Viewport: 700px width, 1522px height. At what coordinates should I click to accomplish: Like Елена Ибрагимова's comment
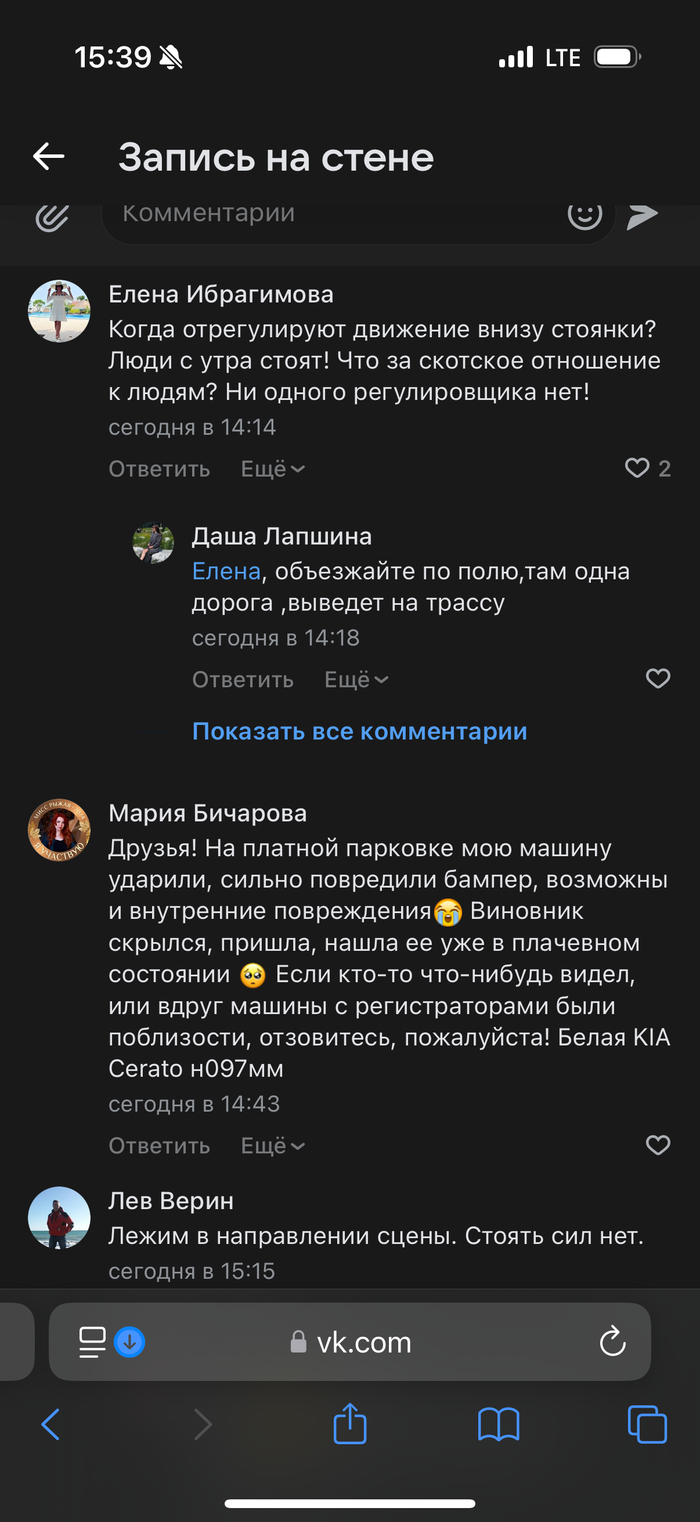coord(638,468)
